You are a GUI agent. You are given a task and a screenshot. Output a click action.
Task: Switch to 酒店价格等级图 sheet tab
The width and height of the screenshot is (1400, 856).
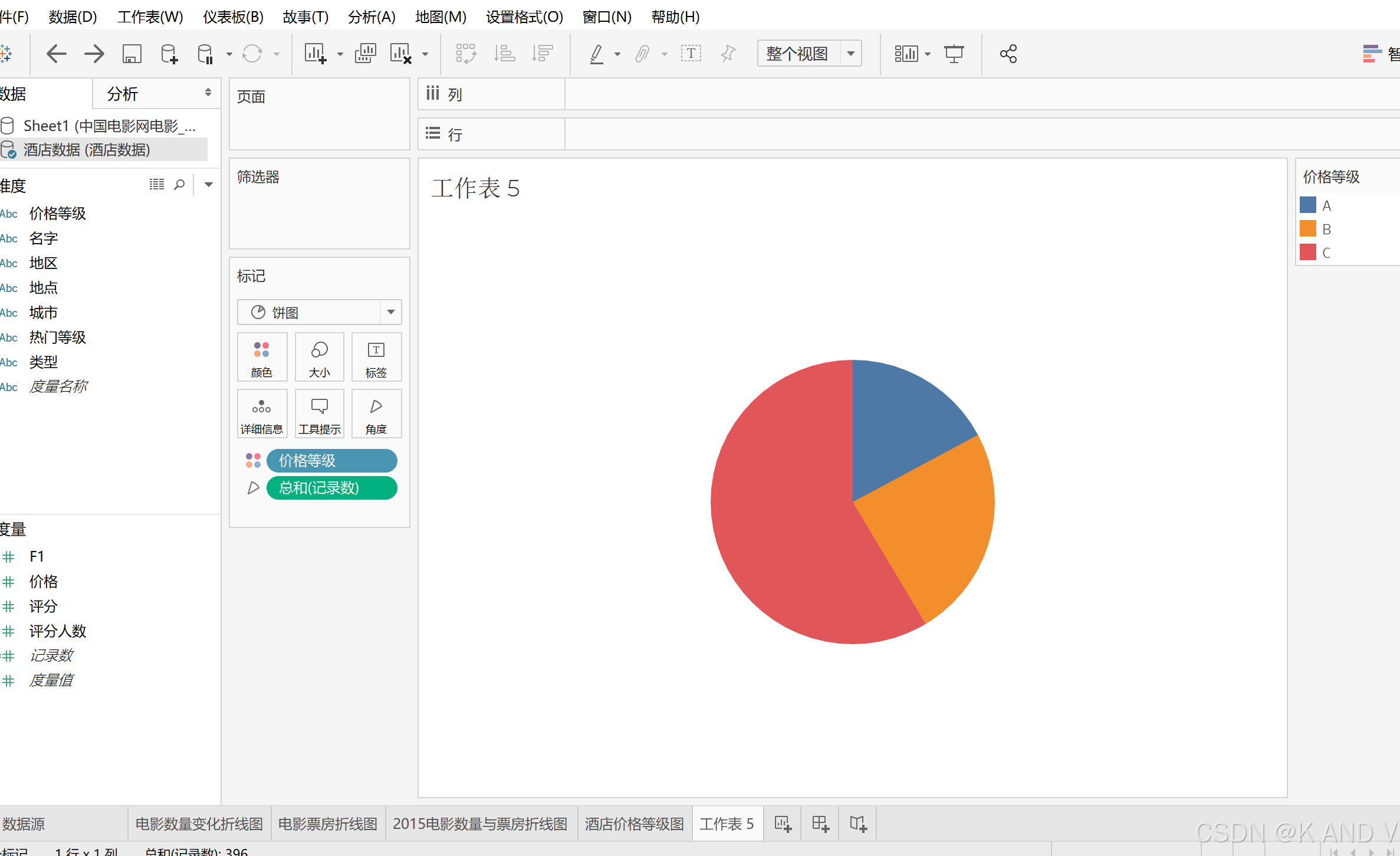point(634,824)
